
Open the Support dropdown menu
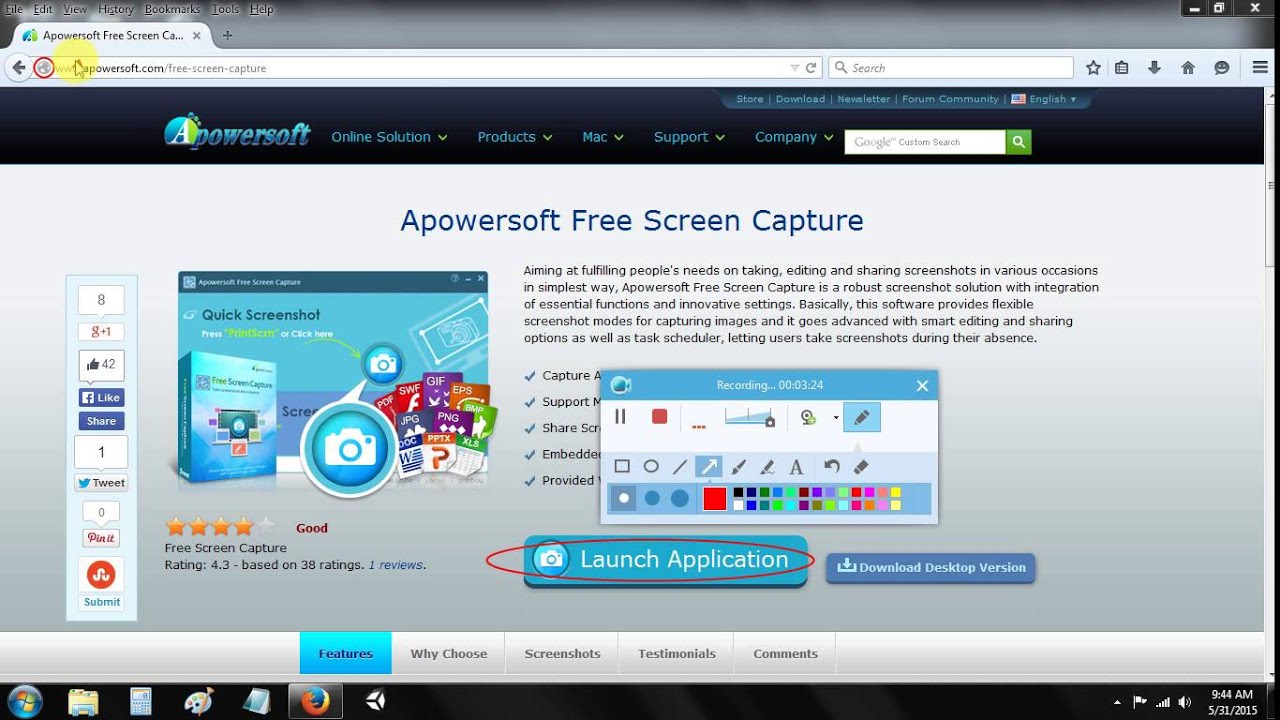click(690, 137)
